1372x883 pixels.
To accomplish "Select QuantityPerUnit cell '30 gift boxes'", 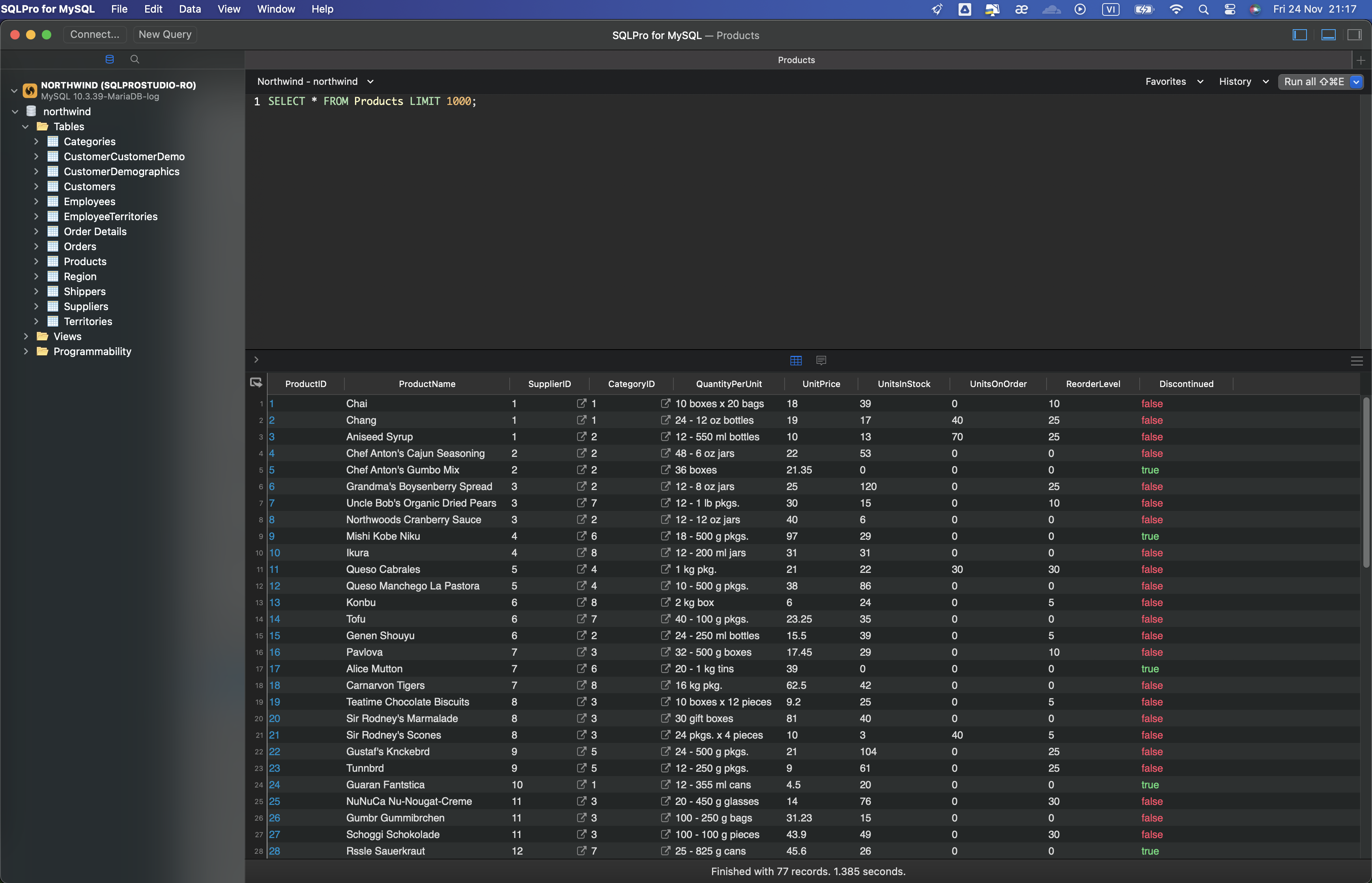I will [704, 718].
